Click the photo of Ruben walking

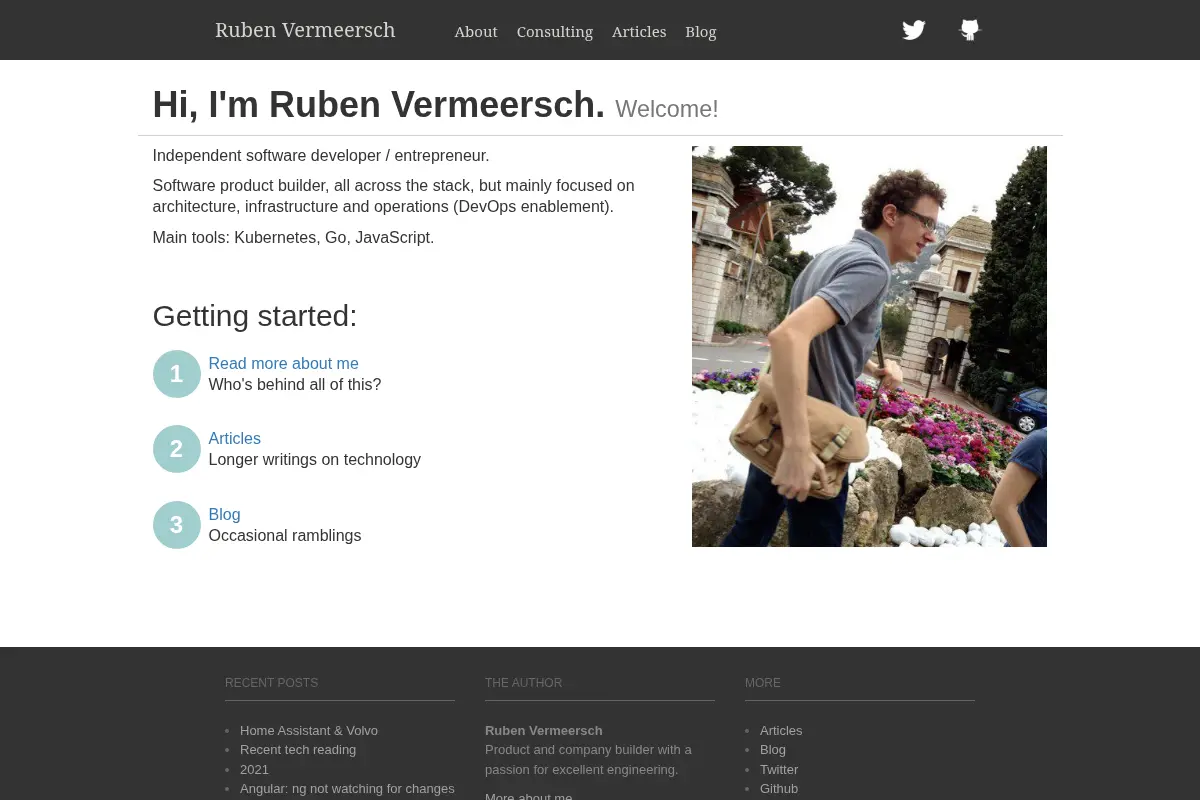(869, 346)
